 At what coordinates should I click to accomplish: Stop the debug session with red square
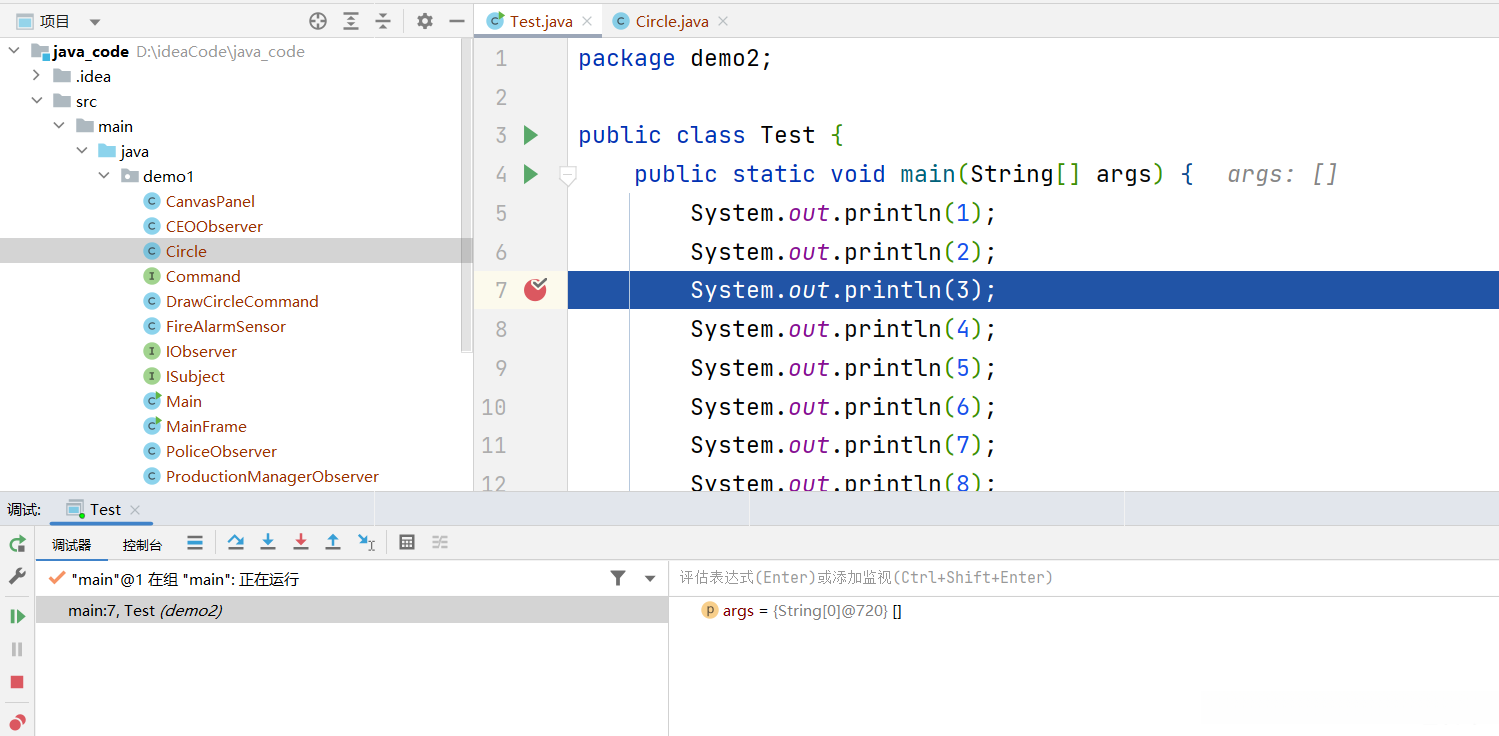pos(17,682)
